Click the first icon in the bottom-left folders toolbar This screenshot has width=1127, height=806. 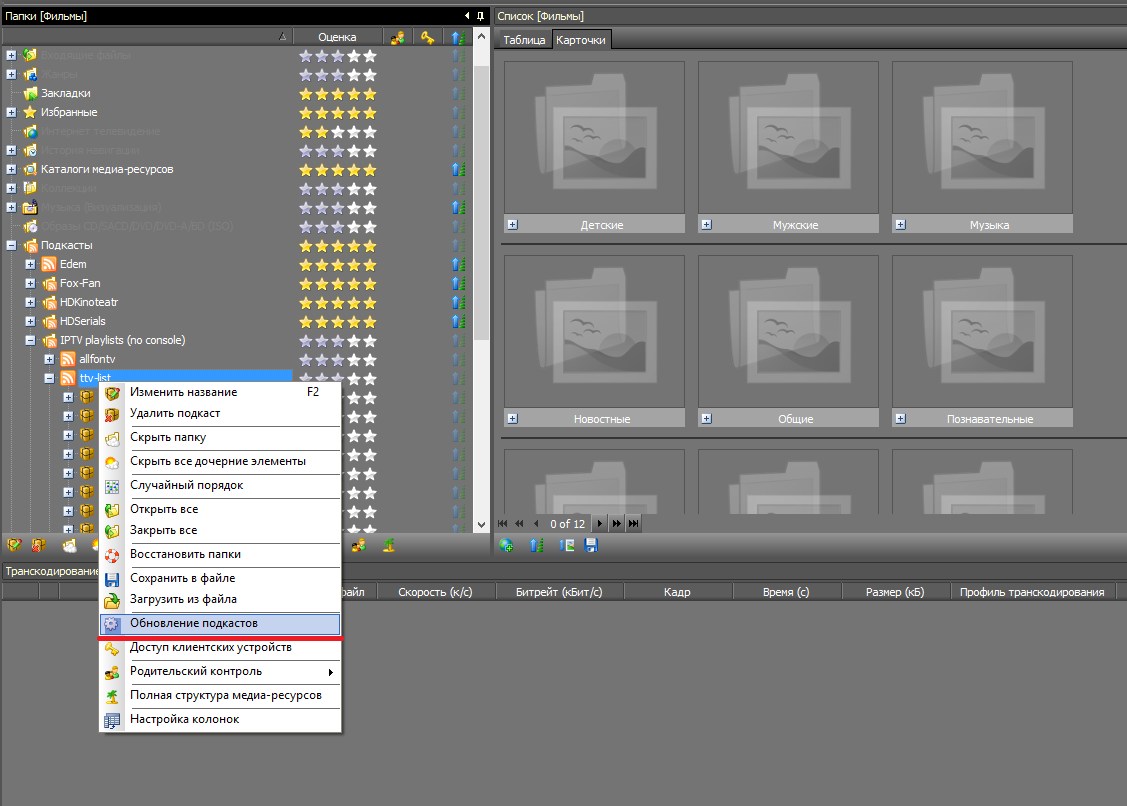point(14,545)
